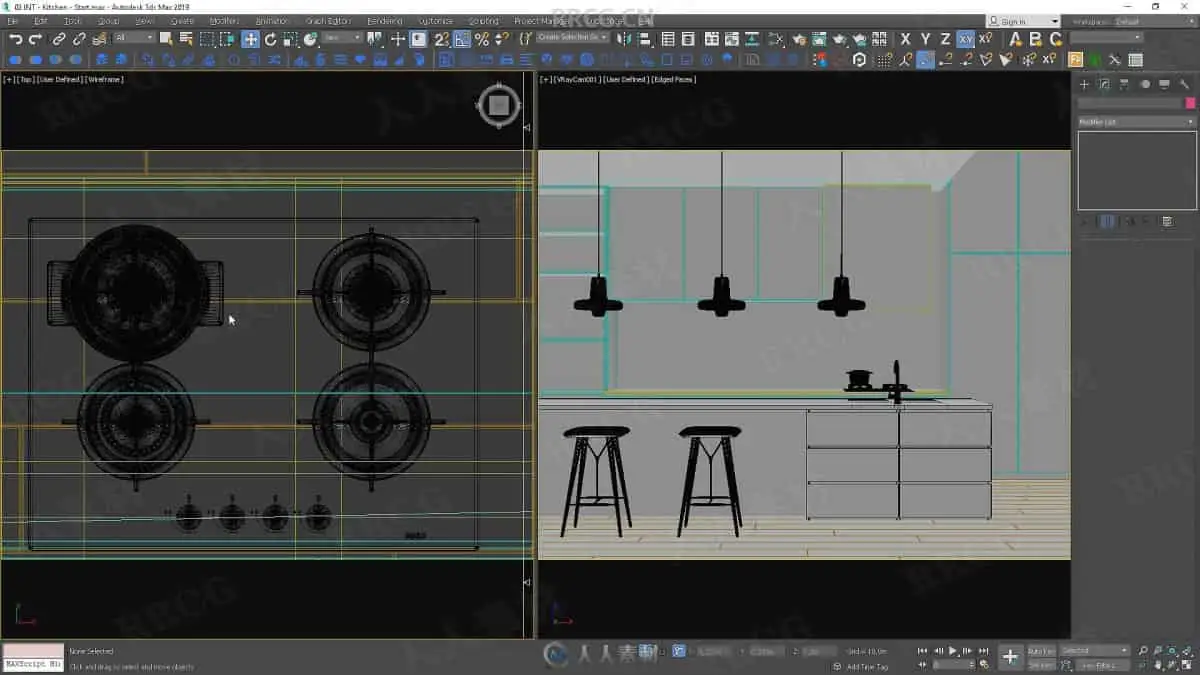Click the Link objects chain icon
The height and width of the screenshot is (675, 1200).
coord(58,39)
